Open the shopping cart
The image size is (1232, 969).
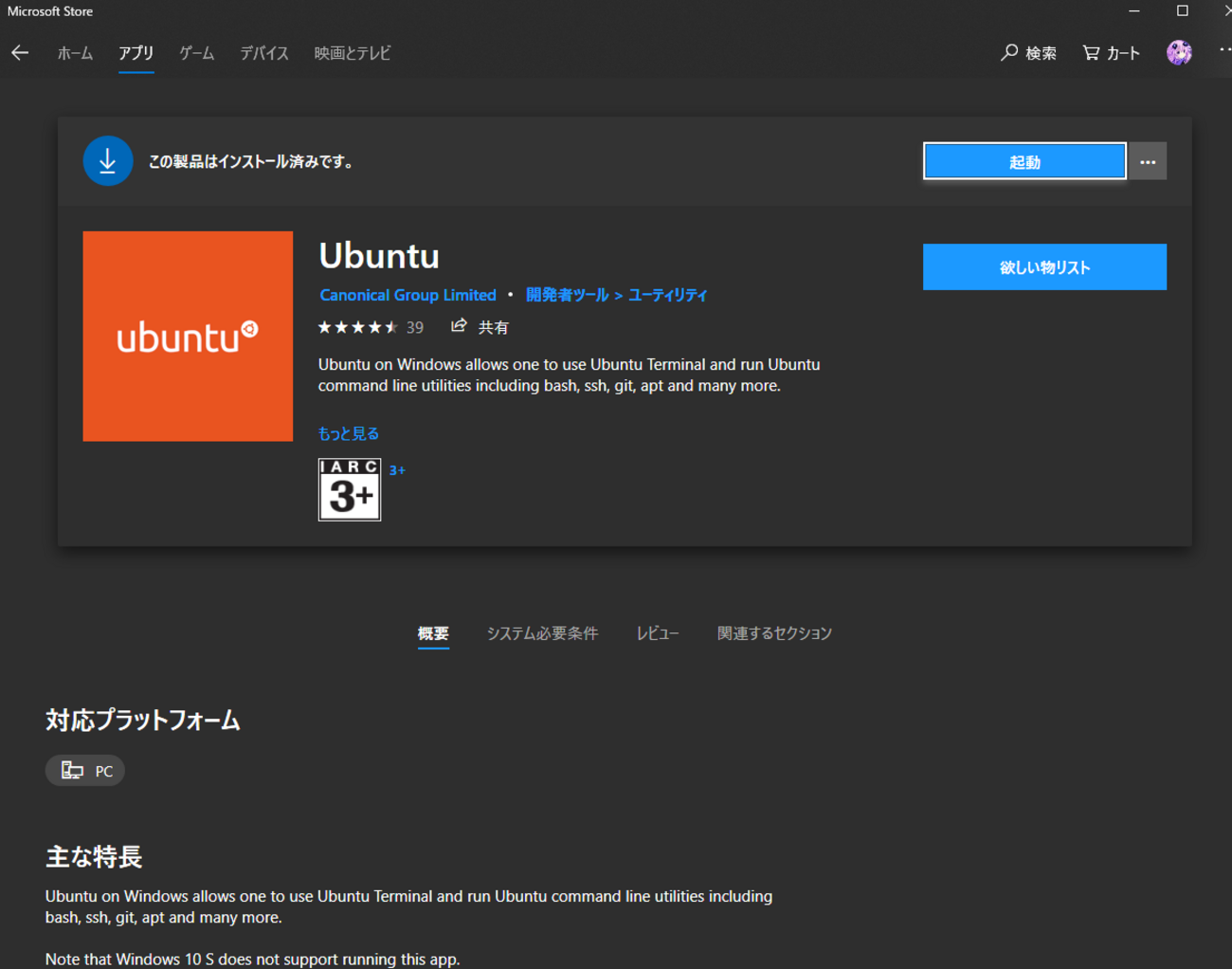(x=1111, y=53)
